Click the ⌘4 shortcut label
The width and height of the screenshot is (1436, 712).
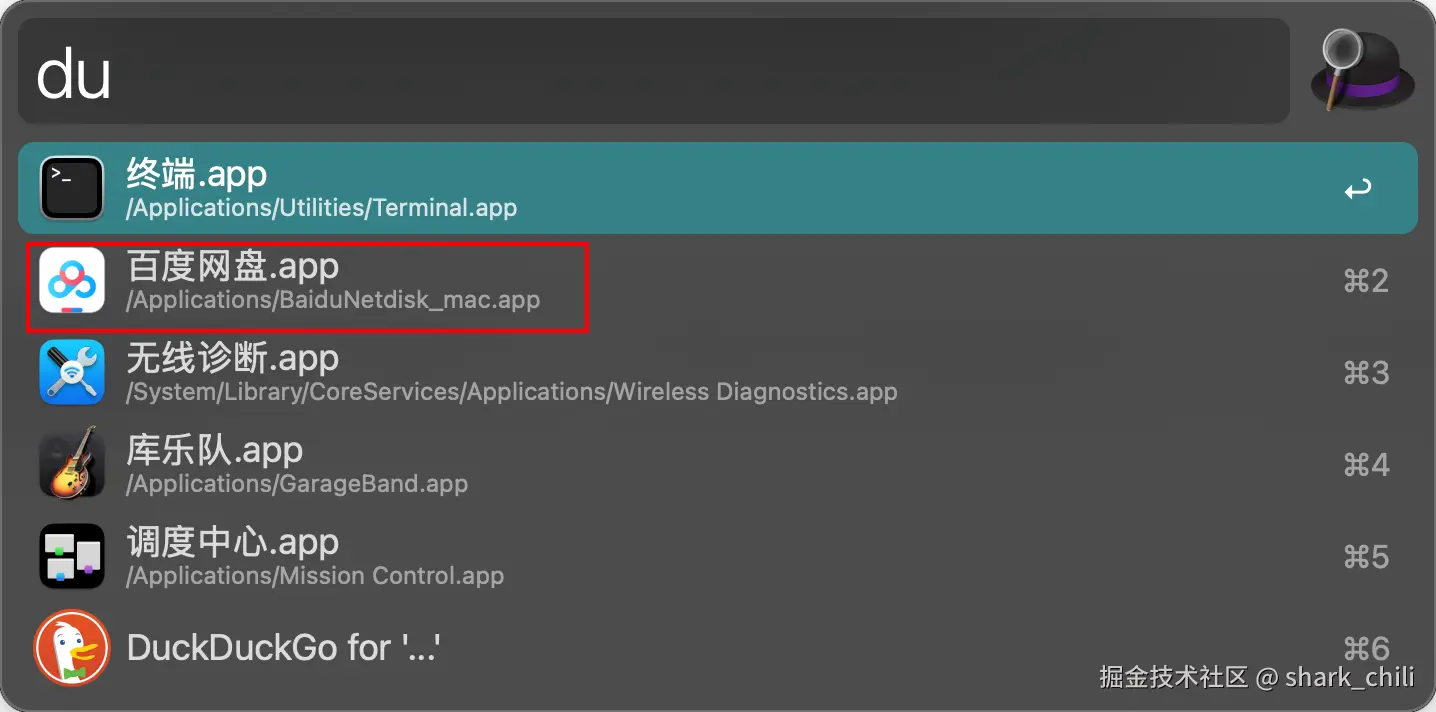[x=1366, y=465]
